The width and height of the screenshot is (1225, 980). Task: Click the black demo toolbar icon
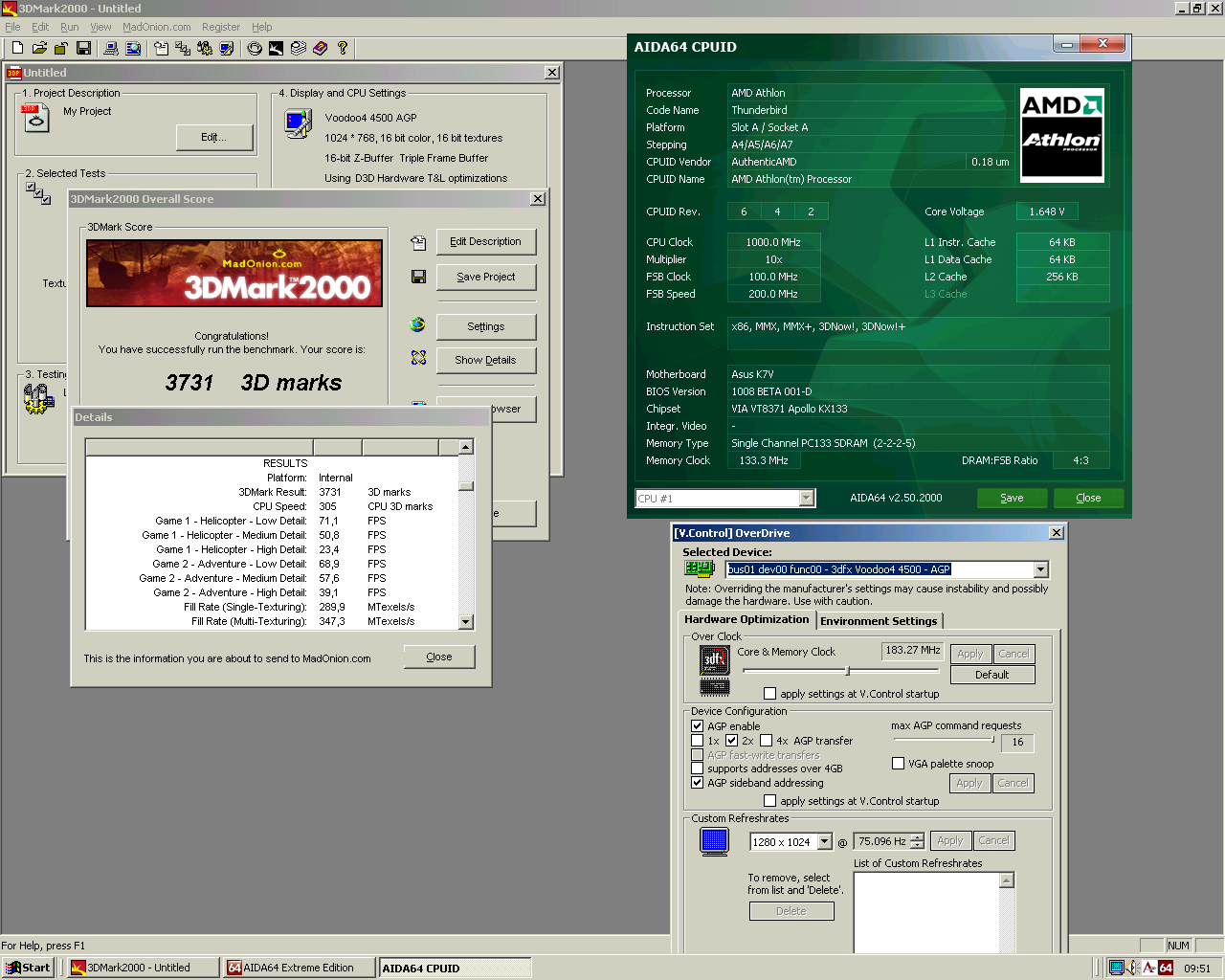276,48
